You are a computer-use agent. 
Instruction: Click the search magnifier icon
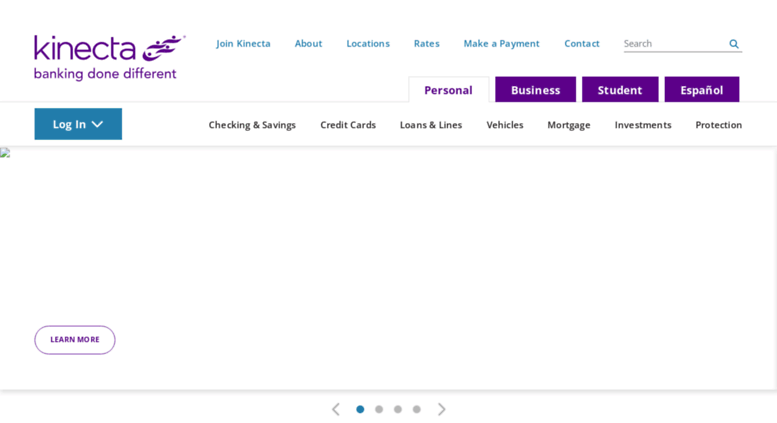coord(734,44)
